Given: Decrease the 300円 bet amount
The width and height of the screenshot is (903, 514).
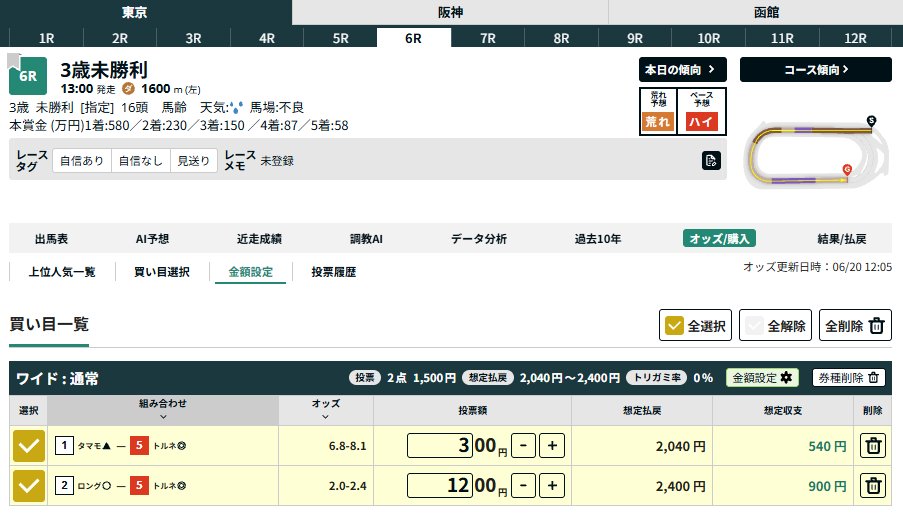Looking at the screenshot, I should 523,446.
